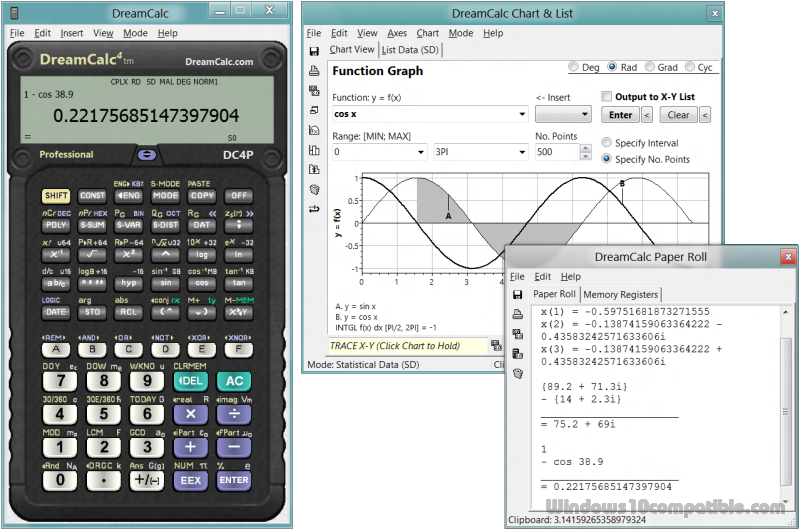Viewport: 800px width, 530px height.
Task: Click the function graph (Fx) icon in the chart sidebar
Action: pyautogui.click(x=314, y=130)
